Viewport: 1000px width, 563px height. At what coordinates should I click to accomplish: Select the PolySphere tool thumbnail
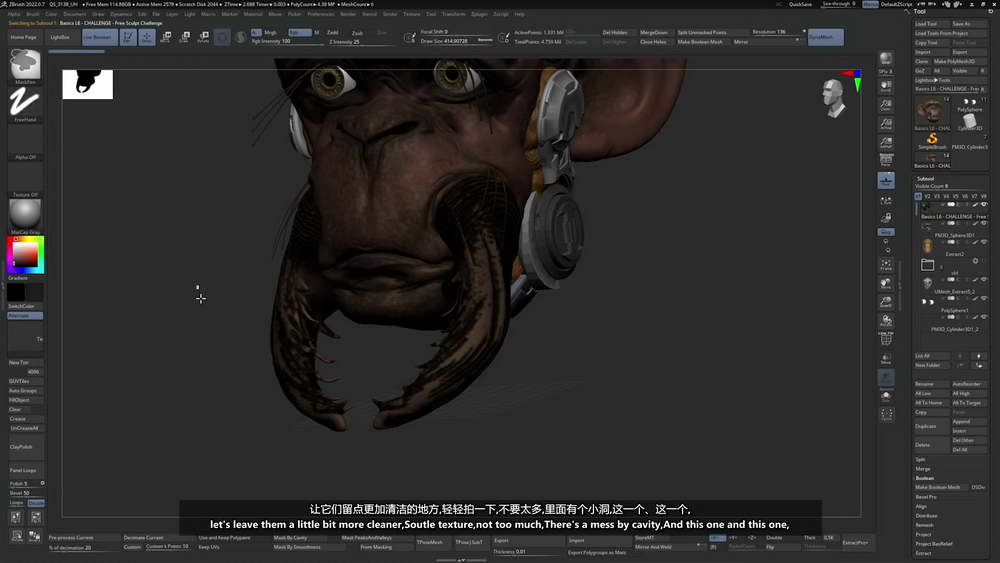(x=969, y=103)
